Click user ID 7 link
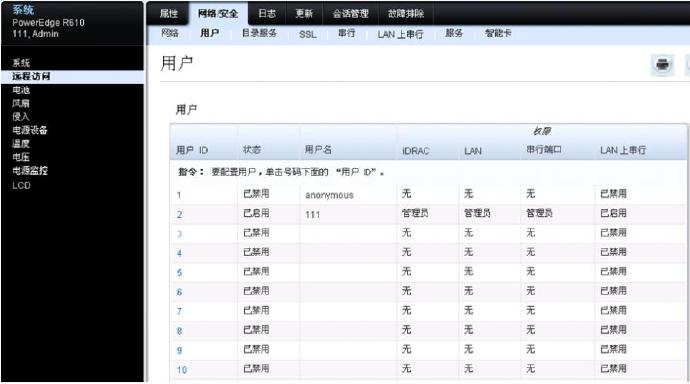 [x=179, y=311]
